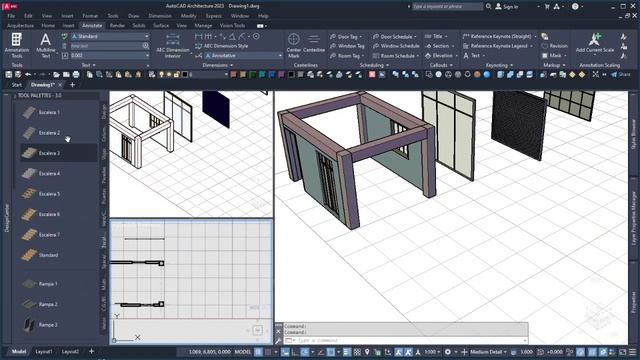Click the Window Schedule tool
Viewport: 640px width, 360px height.
click(396, 46)
